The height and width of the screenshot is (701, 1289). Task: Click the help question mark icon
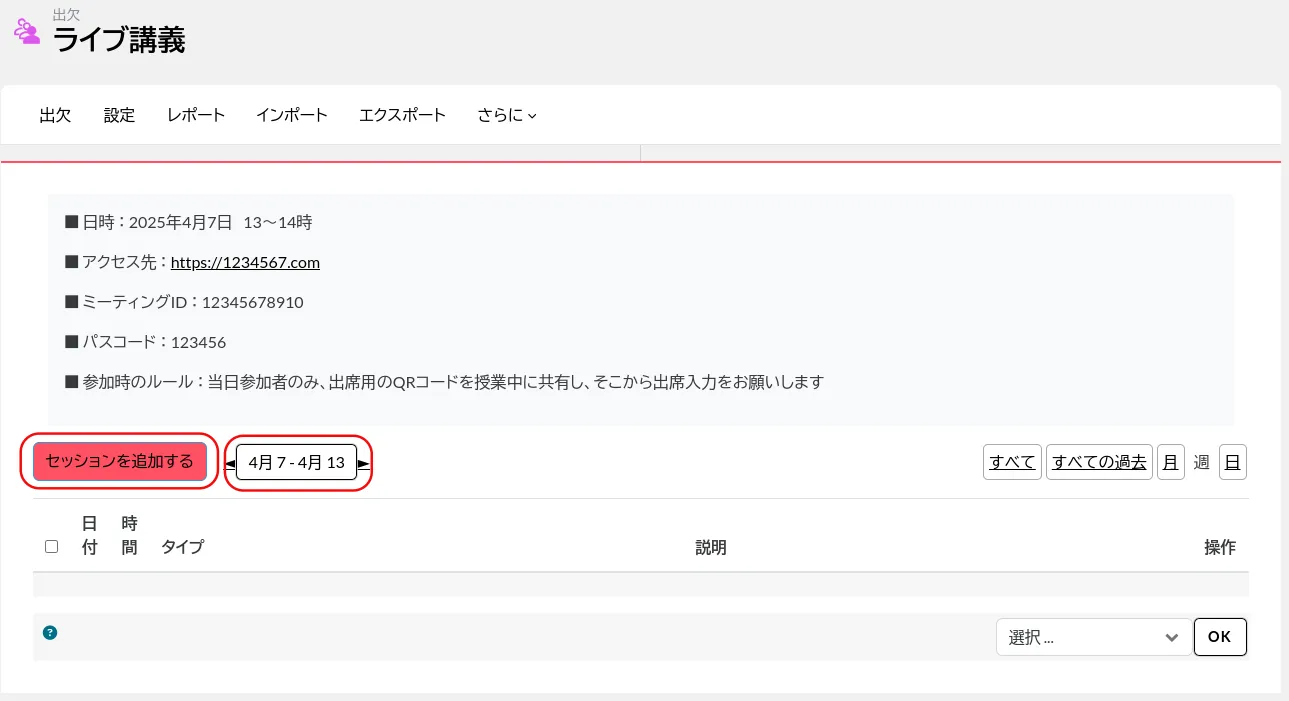(50, 632)
